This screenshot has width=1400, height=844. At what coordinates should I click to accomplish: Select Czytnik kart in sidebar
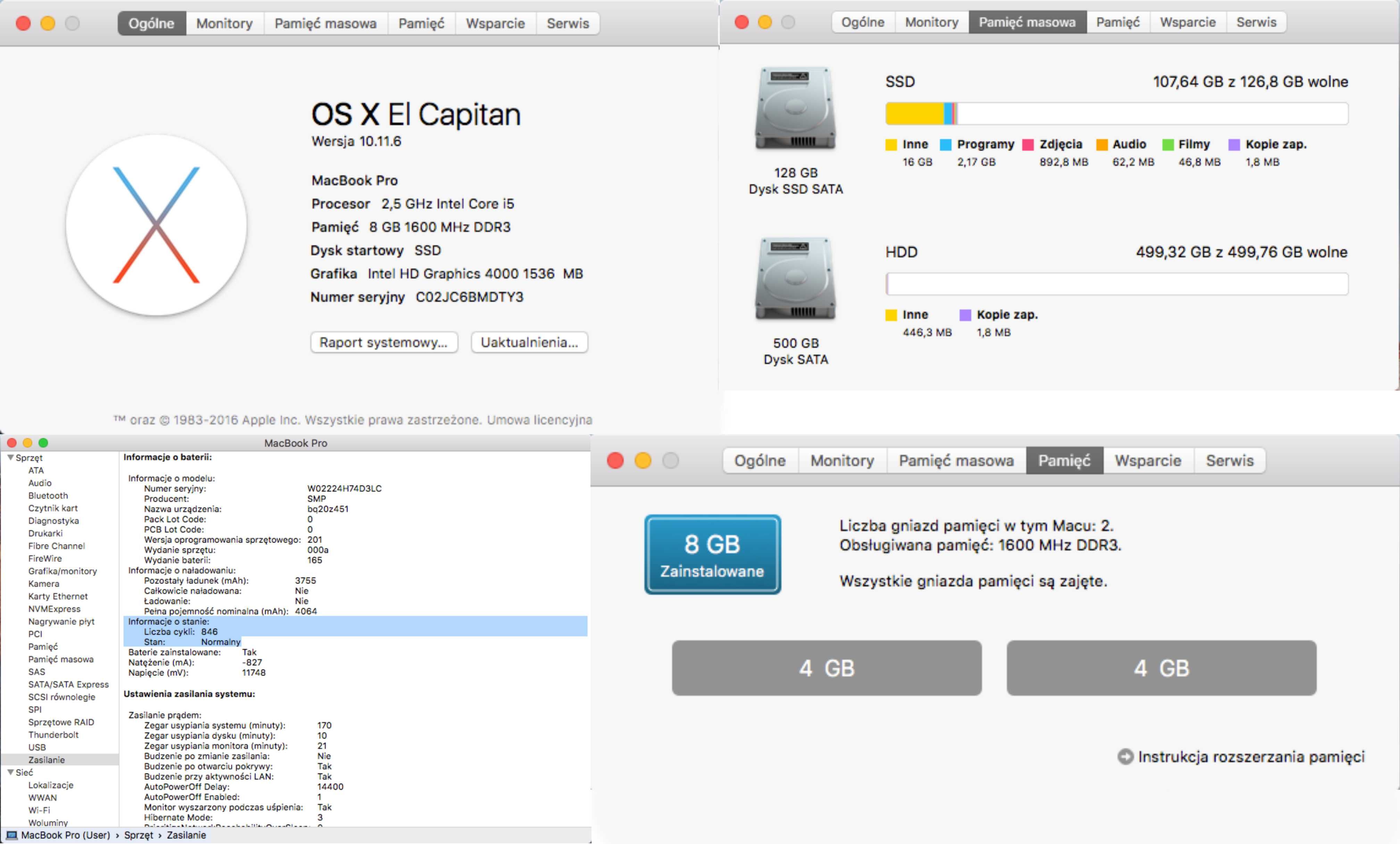(x=53, y=508)
